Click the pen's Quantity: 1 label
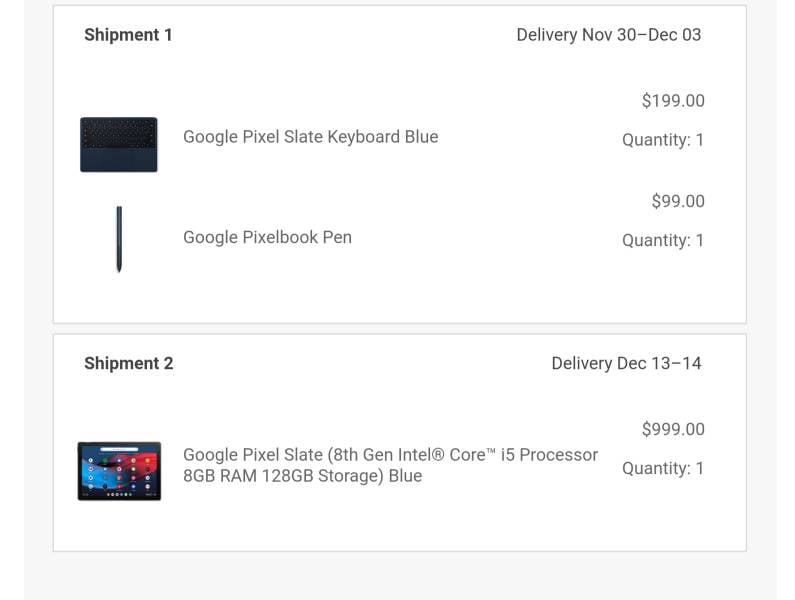795x600 pixels. (x=663, y=240)
